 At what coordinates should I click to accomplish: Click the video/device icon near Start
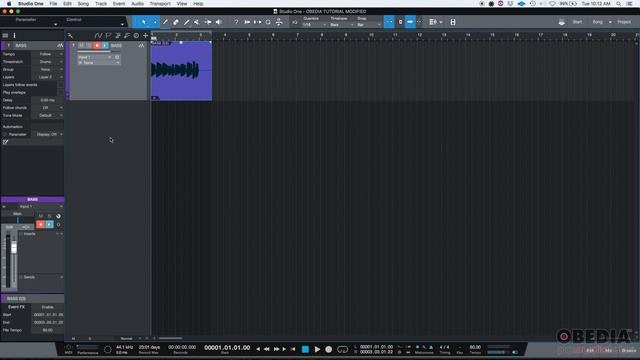562,22
